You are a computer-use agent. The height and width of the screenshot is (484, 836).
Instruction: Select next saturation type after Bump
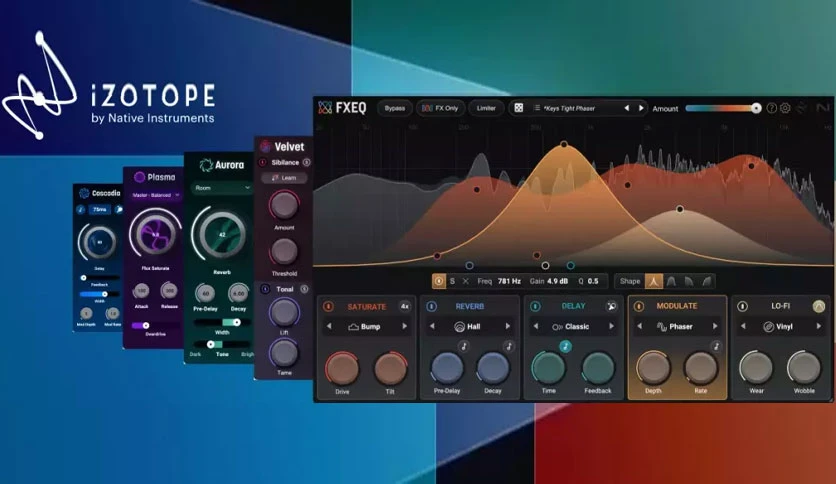[x=405, y=326]
